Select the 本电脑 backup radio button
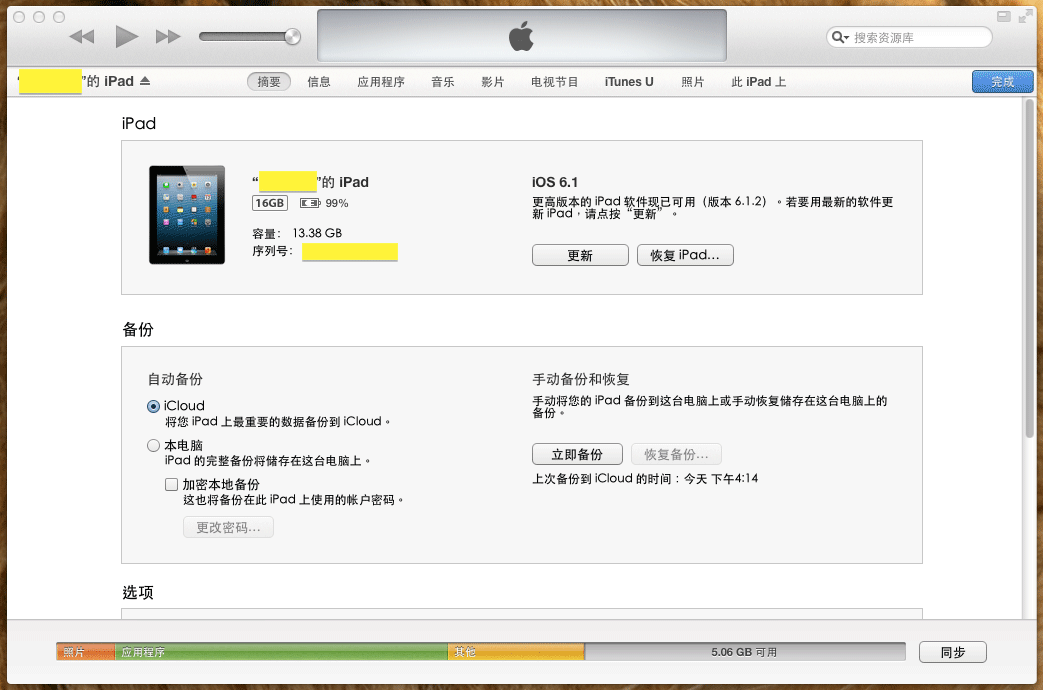1043x690 pixels. 154,445
